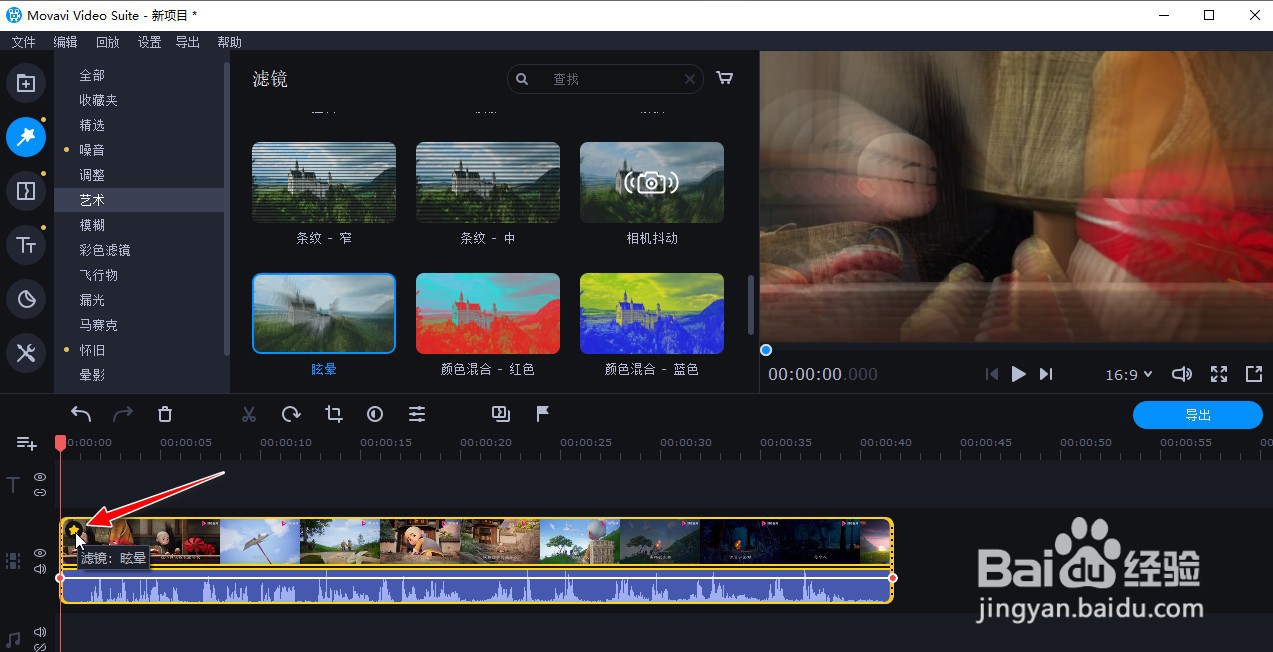This screenshot has height=652, width=1273.
Task: Click the undo arrow in timeline toolbar
Action: pos(81,414)
